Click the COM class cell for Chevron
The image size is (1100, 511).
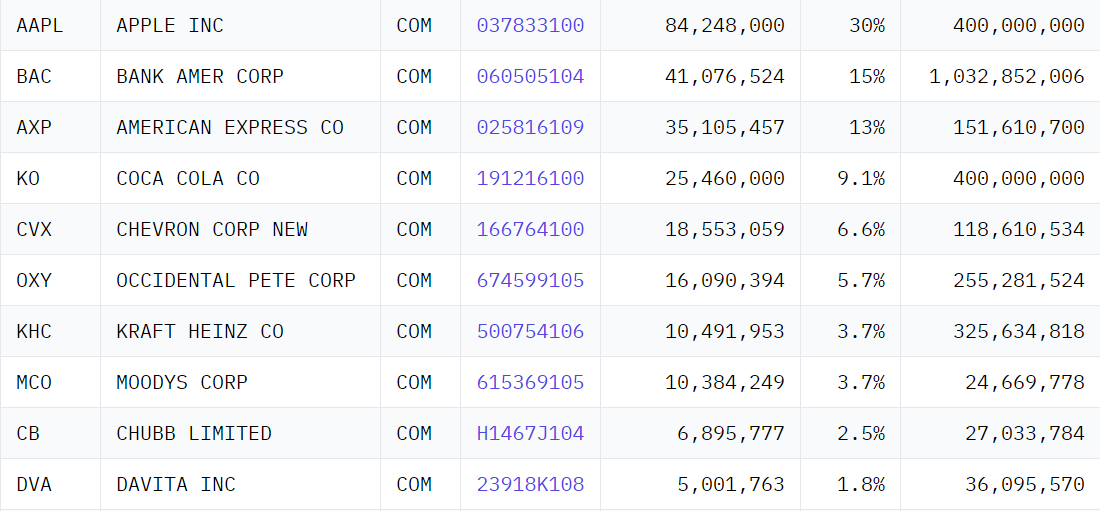(x=420, y=229)
